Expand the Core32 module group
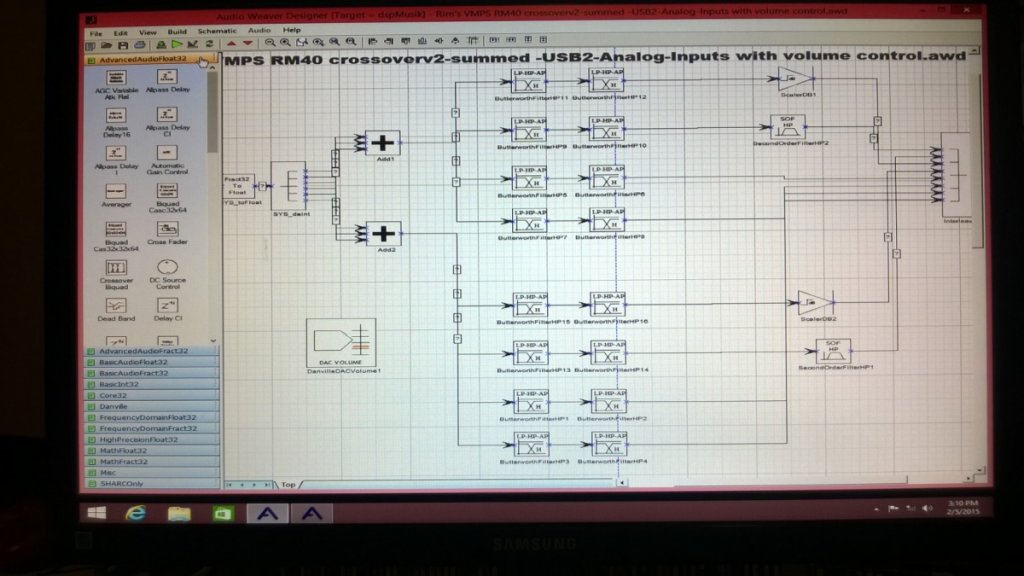This screenshot has width=1024, height=576. coord(152,395)
